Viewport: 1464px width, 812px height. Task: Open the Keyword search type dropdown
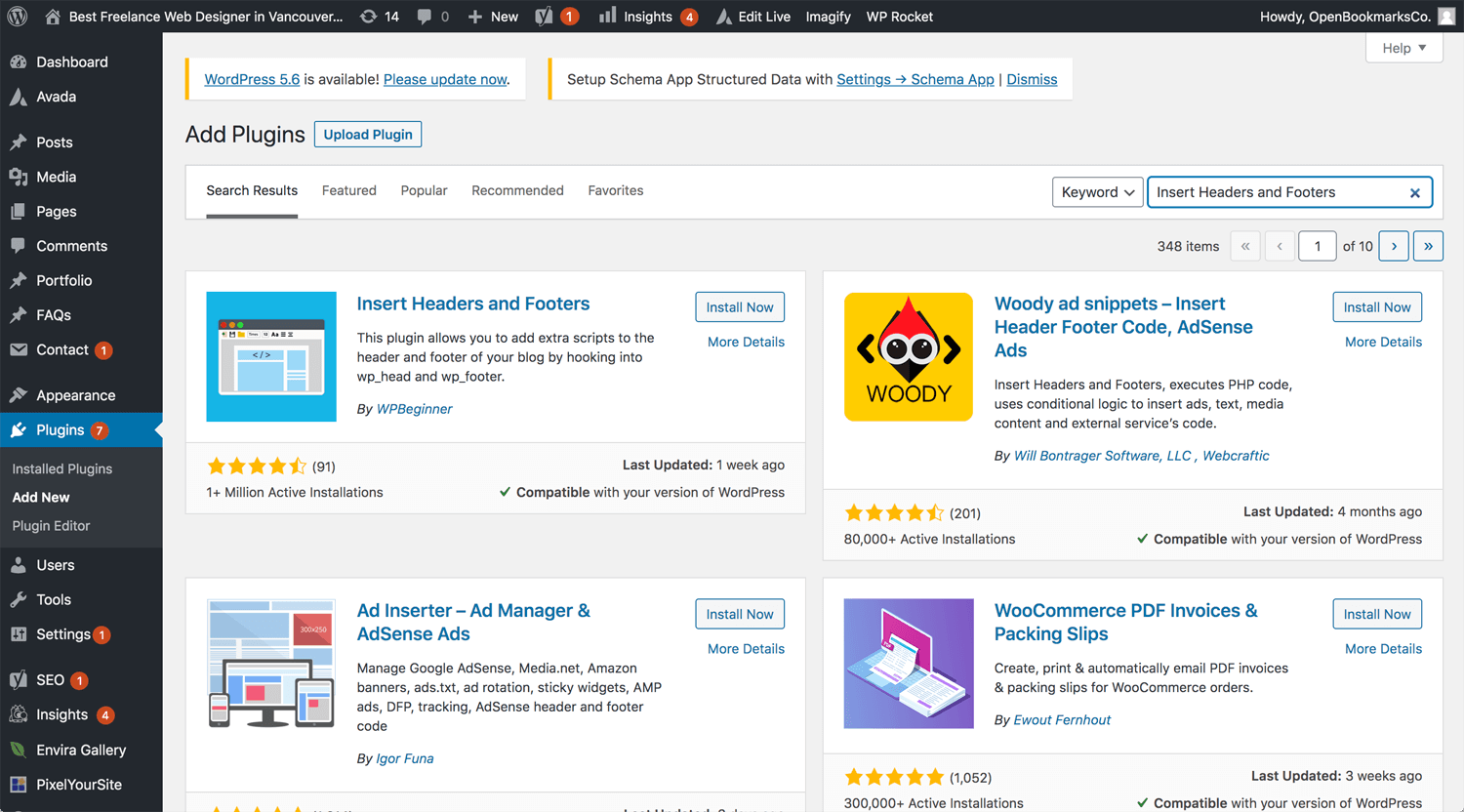(x=1098, y=192)
